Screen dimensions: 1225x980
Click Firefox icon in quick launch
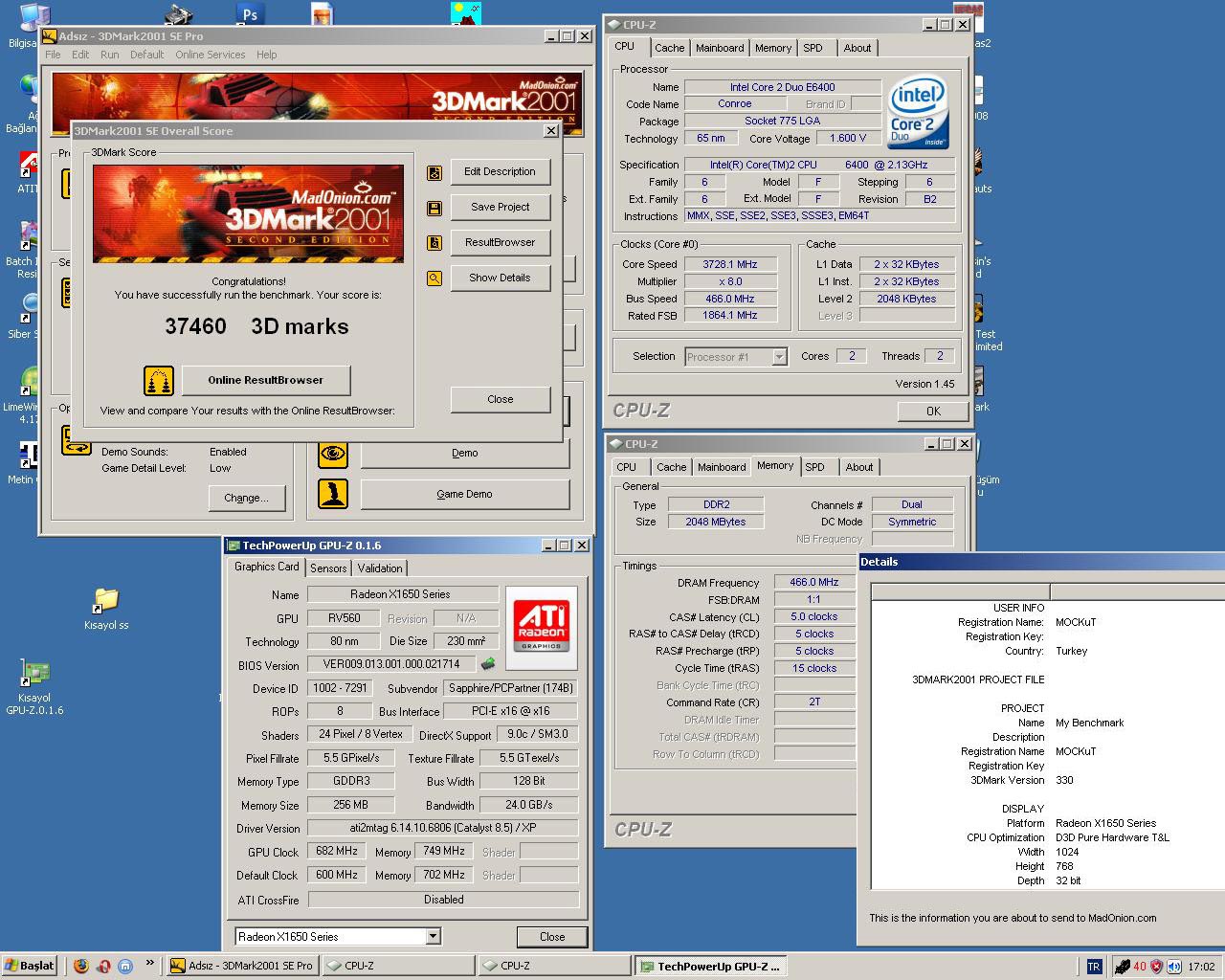click(81, 966)
